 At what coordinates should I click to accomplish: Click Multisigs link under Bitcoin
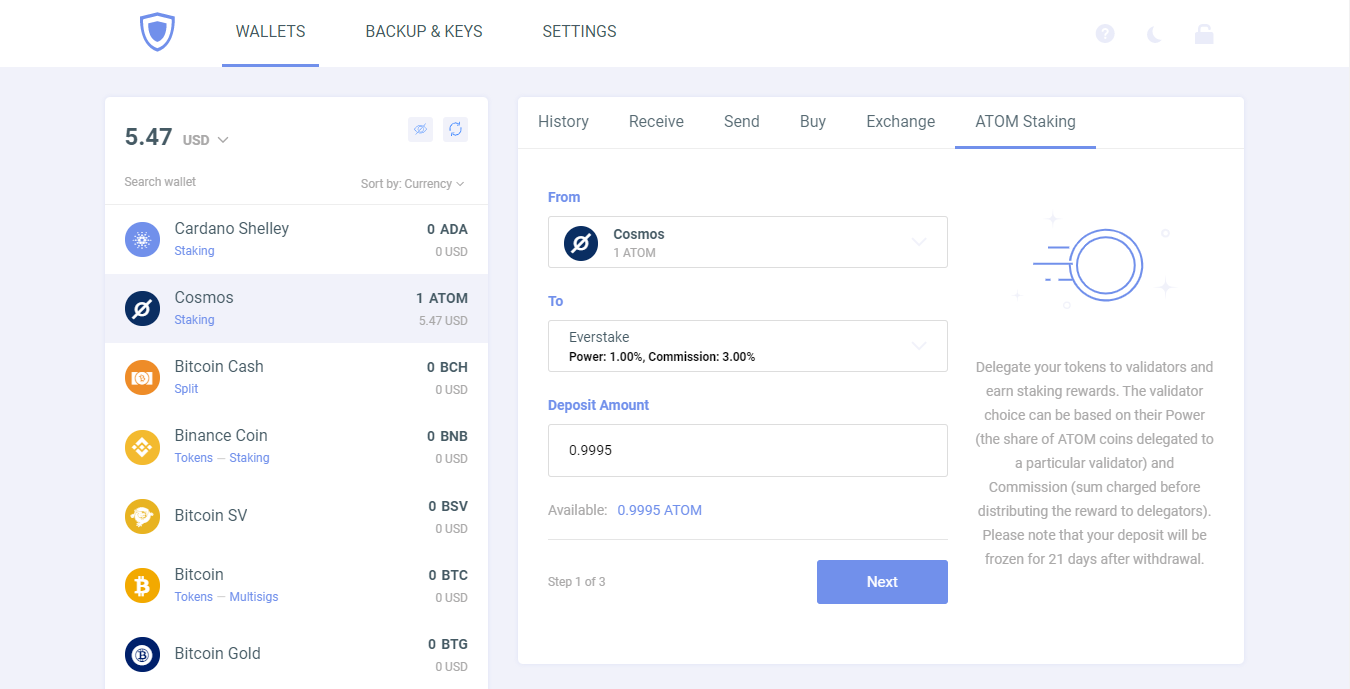click(x=254, y=597)
